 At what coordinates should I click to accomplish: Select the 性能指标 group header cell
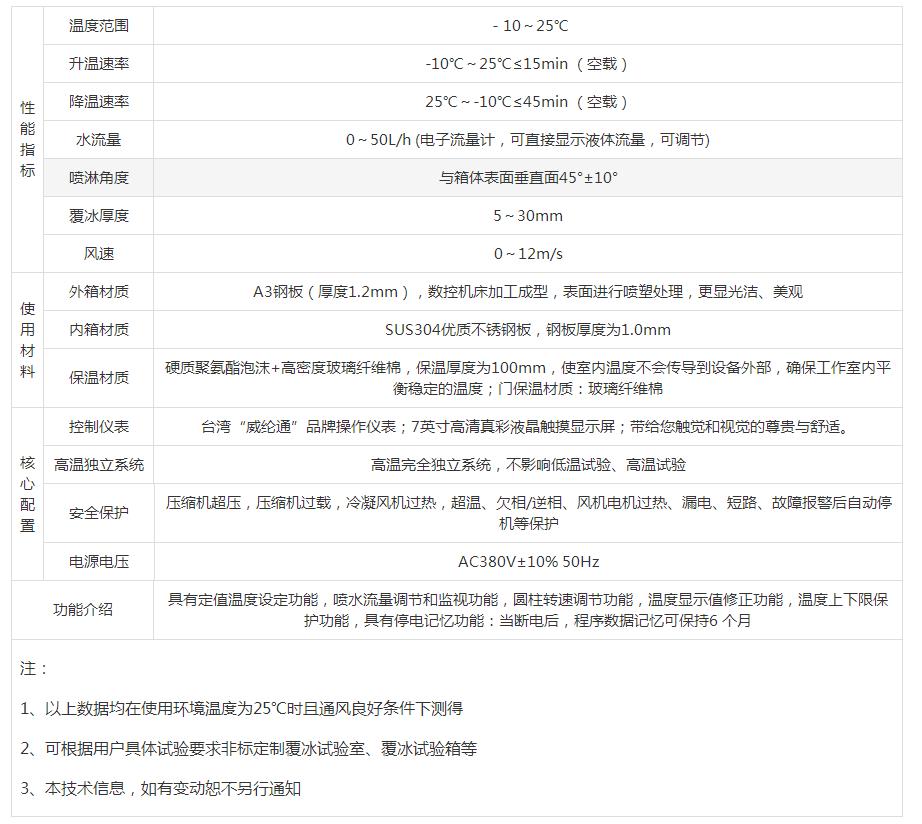pyautogui.click(x=27, y=139)
